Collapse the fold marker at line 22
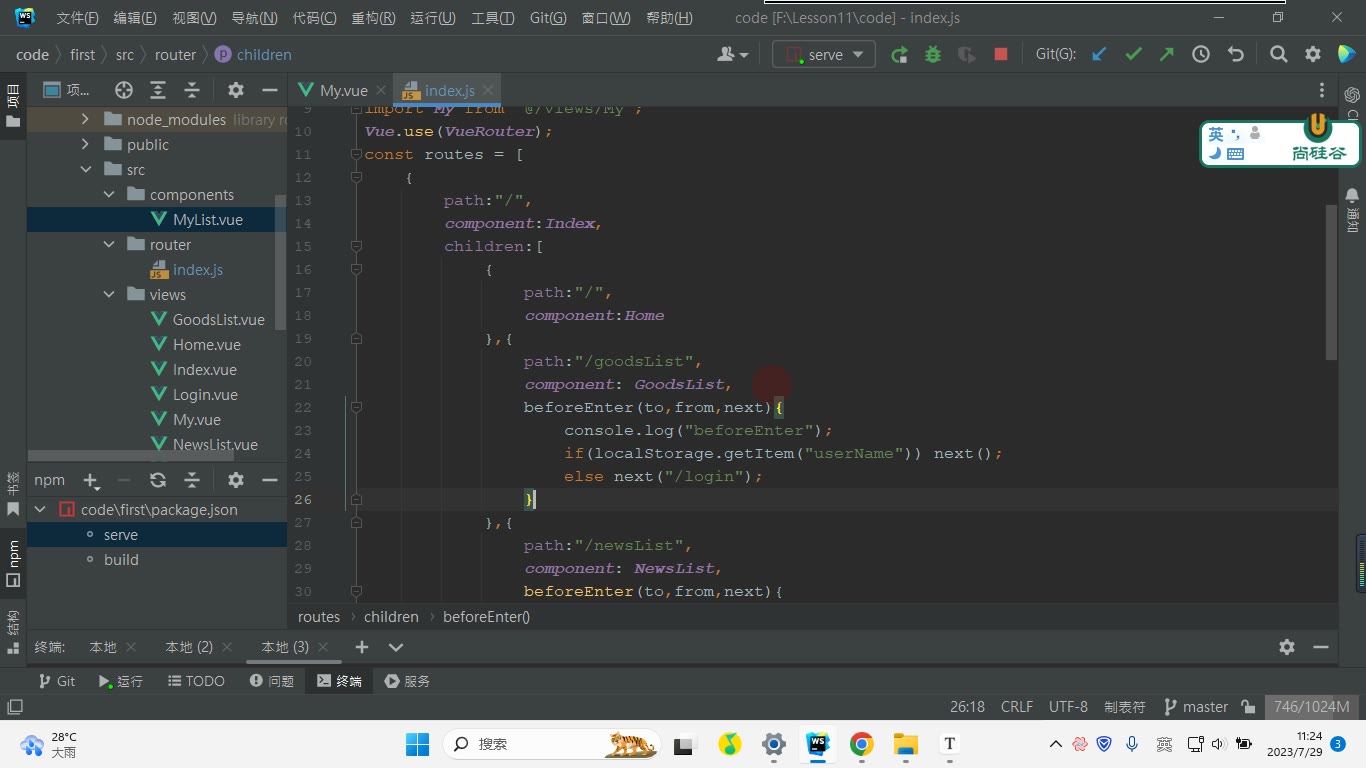Image resolution: width=1366 pixels, height=768 pixels. tap(356, 408)
